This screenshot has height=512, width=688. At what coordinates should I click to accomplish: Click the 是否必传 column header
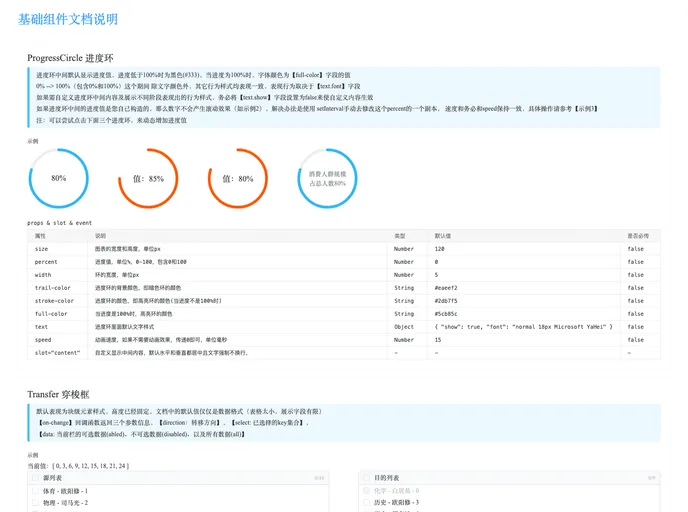pyautogui.click(x=636, y=235)
